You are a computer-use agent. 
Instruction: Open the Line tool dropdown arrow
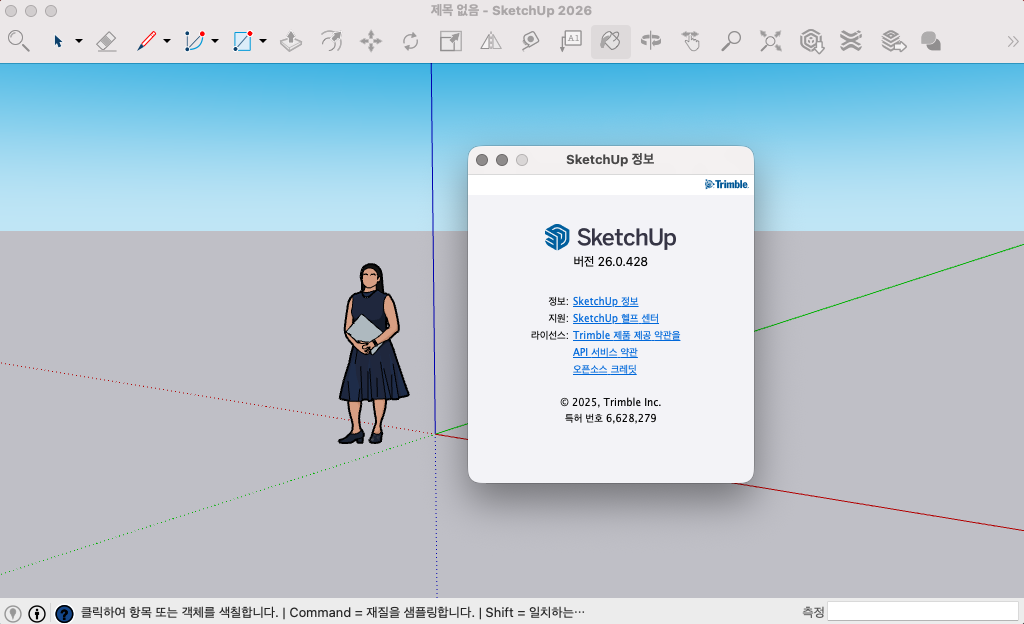coord(167,41)
